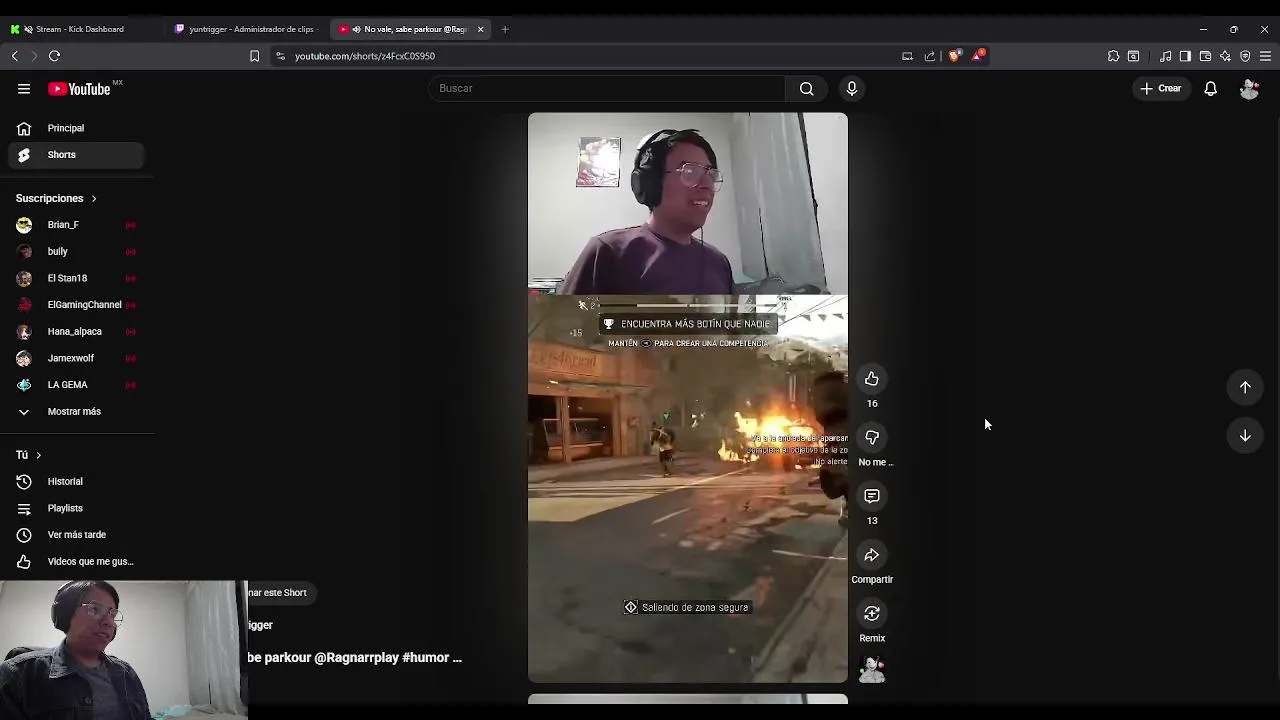Switch to yuntrigger Administrador de clips tab
This screenshot has height=720, width=1280.
point(247,29)
